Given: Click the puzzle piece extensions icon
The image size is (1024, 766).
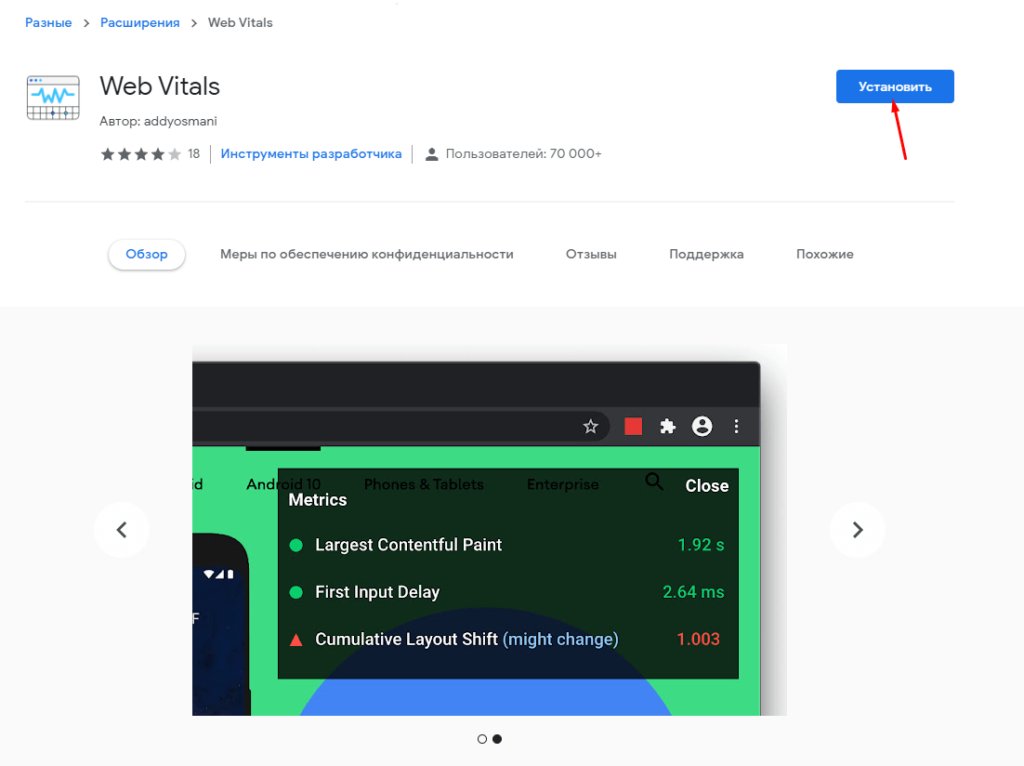Looking at the screenshot, I should [667, 426].
